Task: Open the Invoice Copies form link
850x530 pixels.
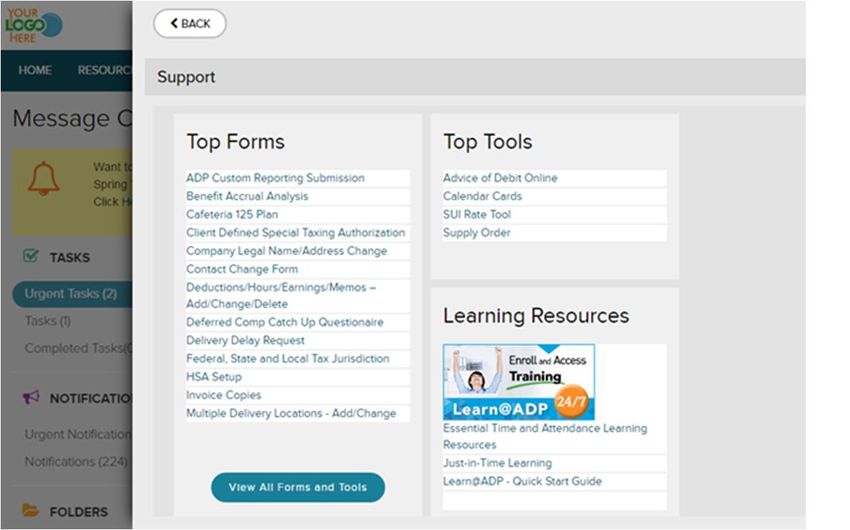Action: coord(223,395)
